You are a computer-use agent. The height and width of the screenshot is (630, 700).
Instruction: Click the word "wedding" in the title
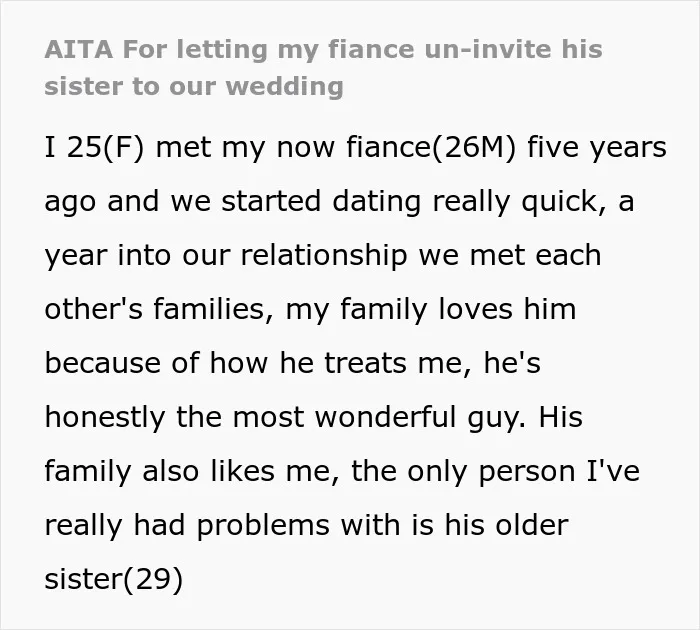(284, 86)
